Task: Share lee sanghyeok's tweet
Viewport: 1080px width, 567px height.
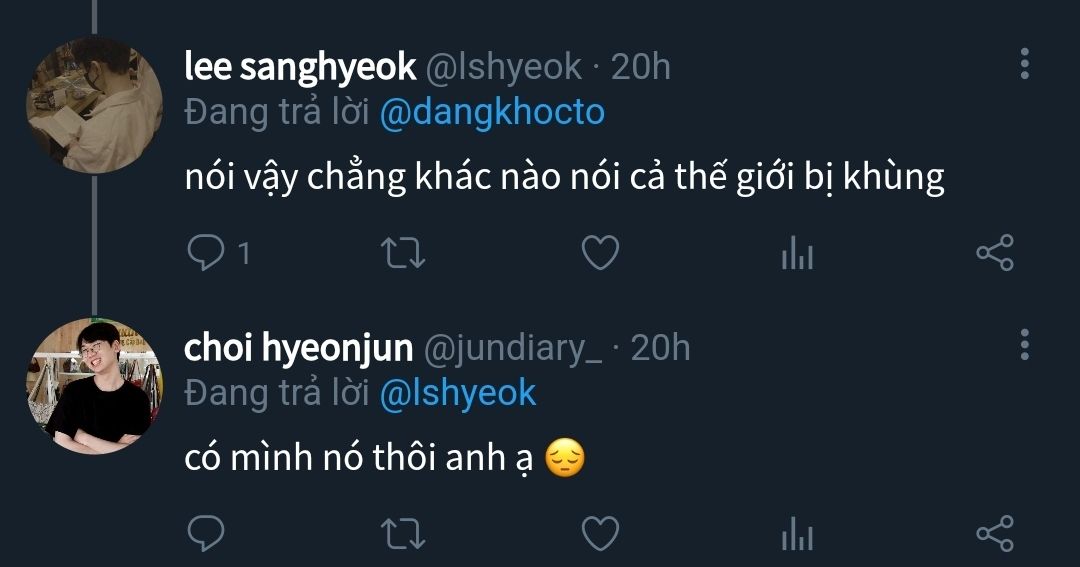Action: (x=994, y=253)
